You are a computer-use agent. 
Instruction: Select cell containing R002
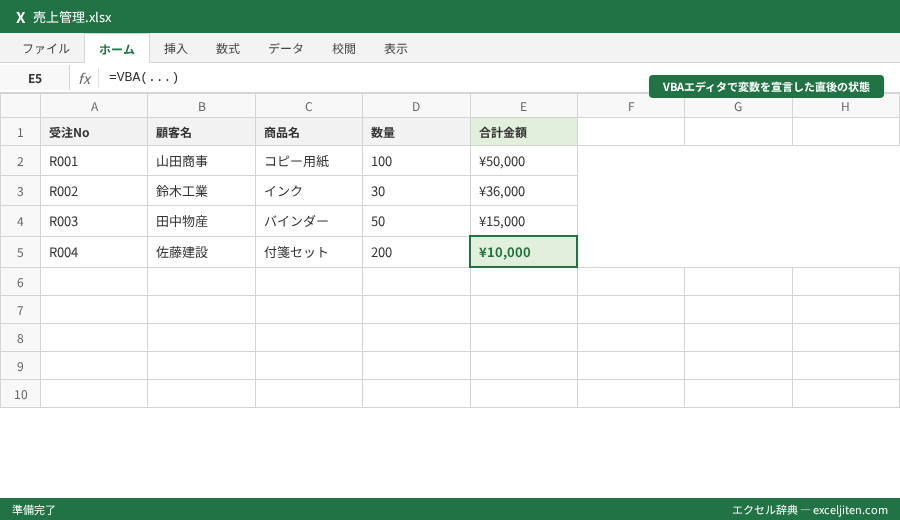tap(94, 191)
